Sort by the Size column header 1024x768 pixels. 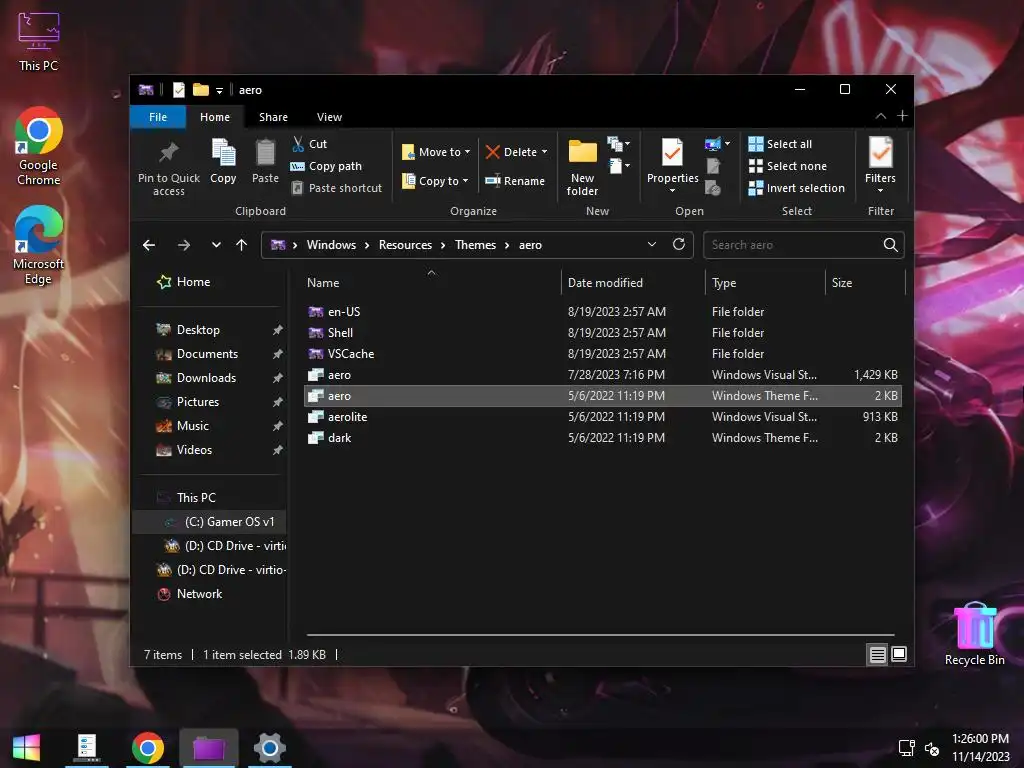pos(865,283)
